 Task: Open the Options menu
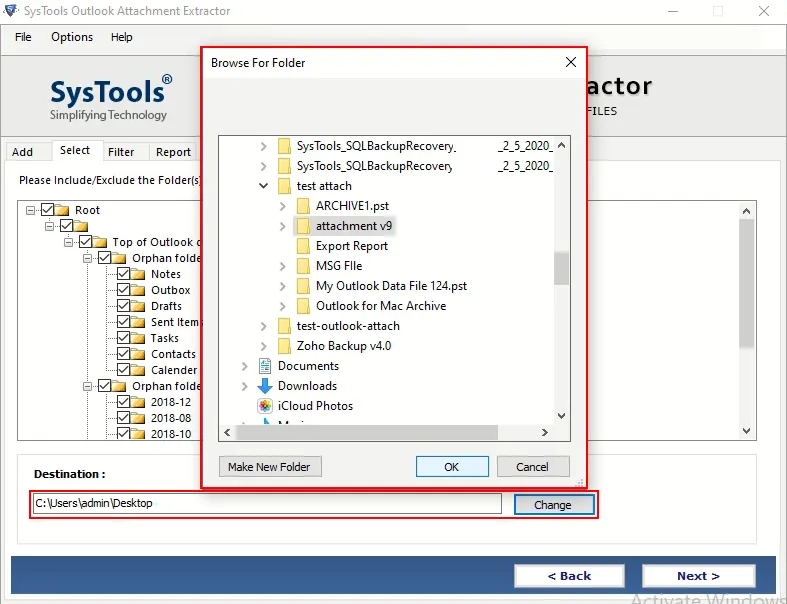(x=72, y=37)
